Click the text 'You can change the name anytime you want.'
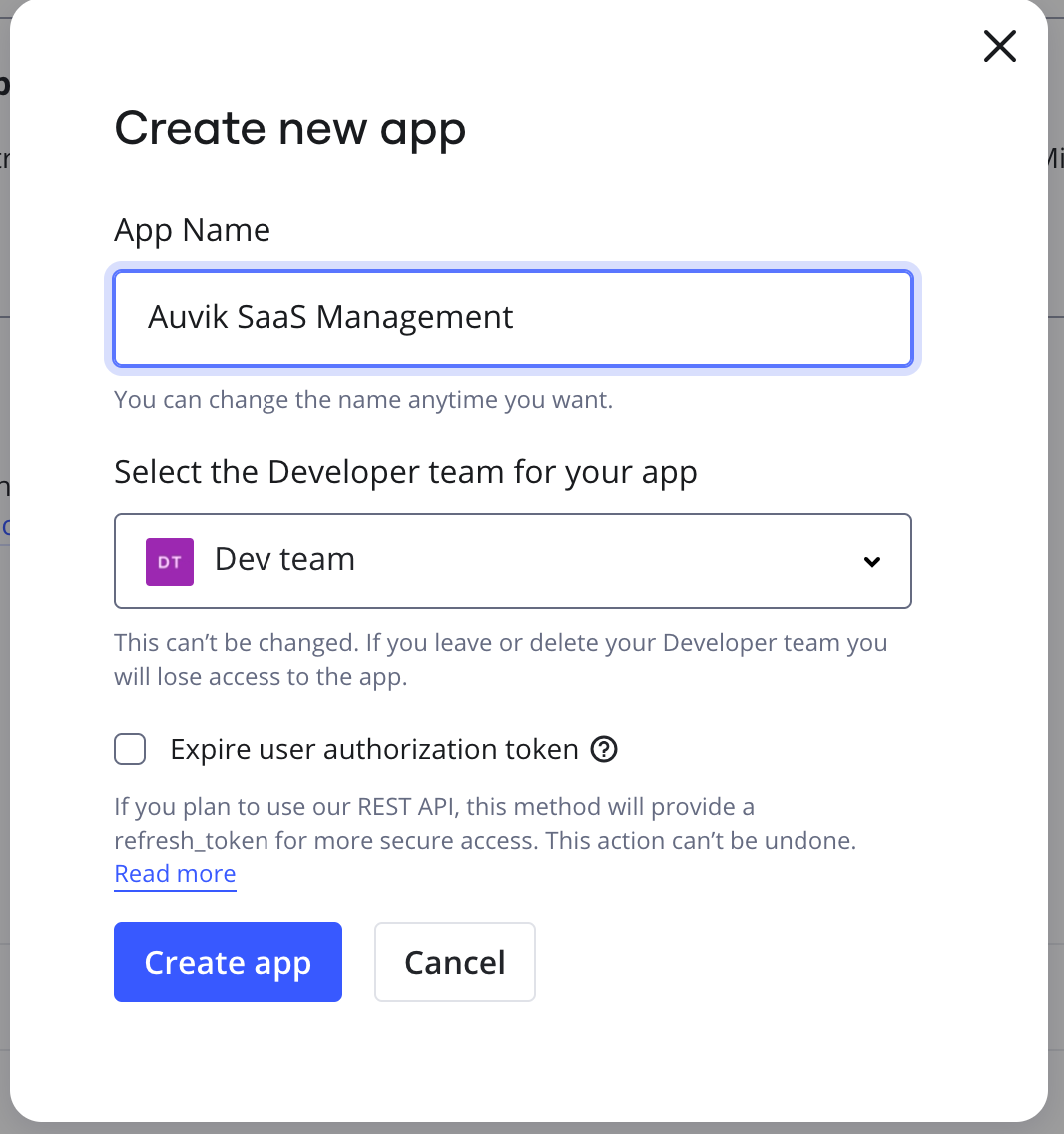This screenshot has width=1064, height=1134. [x=363, y=400]
